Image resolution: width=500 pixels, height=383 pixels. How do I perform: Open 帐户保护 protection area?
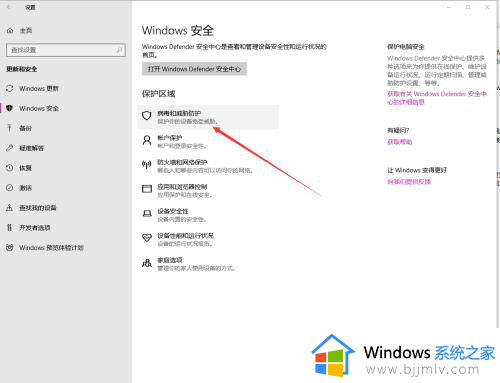tap(182, 141)
